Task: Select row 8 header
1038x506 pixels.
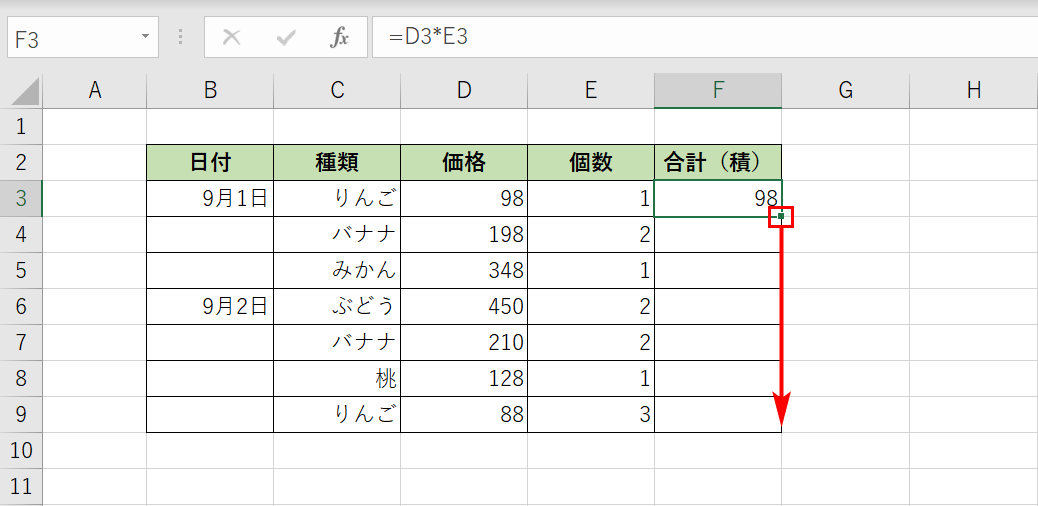Action: coord(21,378)
